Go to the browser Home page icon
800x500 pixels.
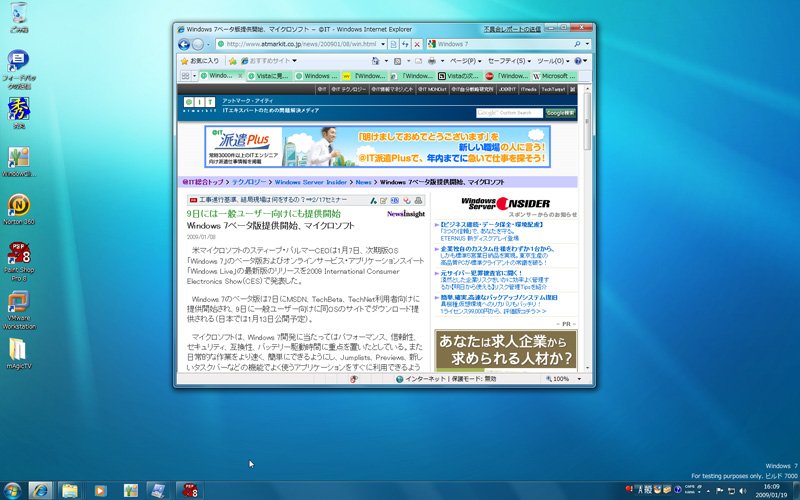tap(376, 61)
